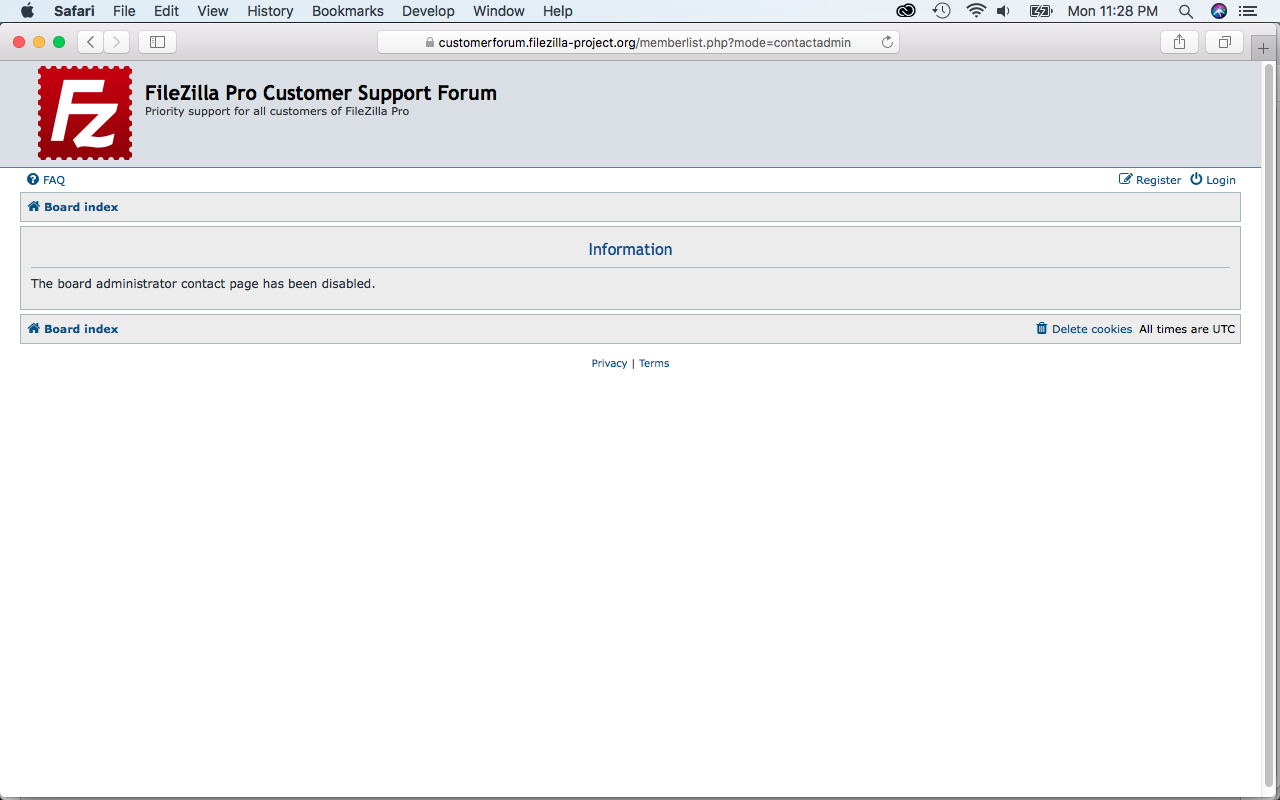Open Spotlight search magnifier icon
This screenshot has width=1280, height=800.
coord(1186,11)
